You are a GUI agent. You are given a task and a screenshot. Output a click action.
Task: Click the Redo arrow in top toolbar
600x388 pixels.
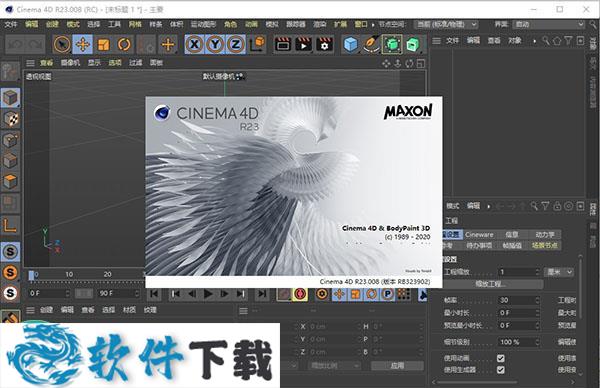[x=36, y=45]
